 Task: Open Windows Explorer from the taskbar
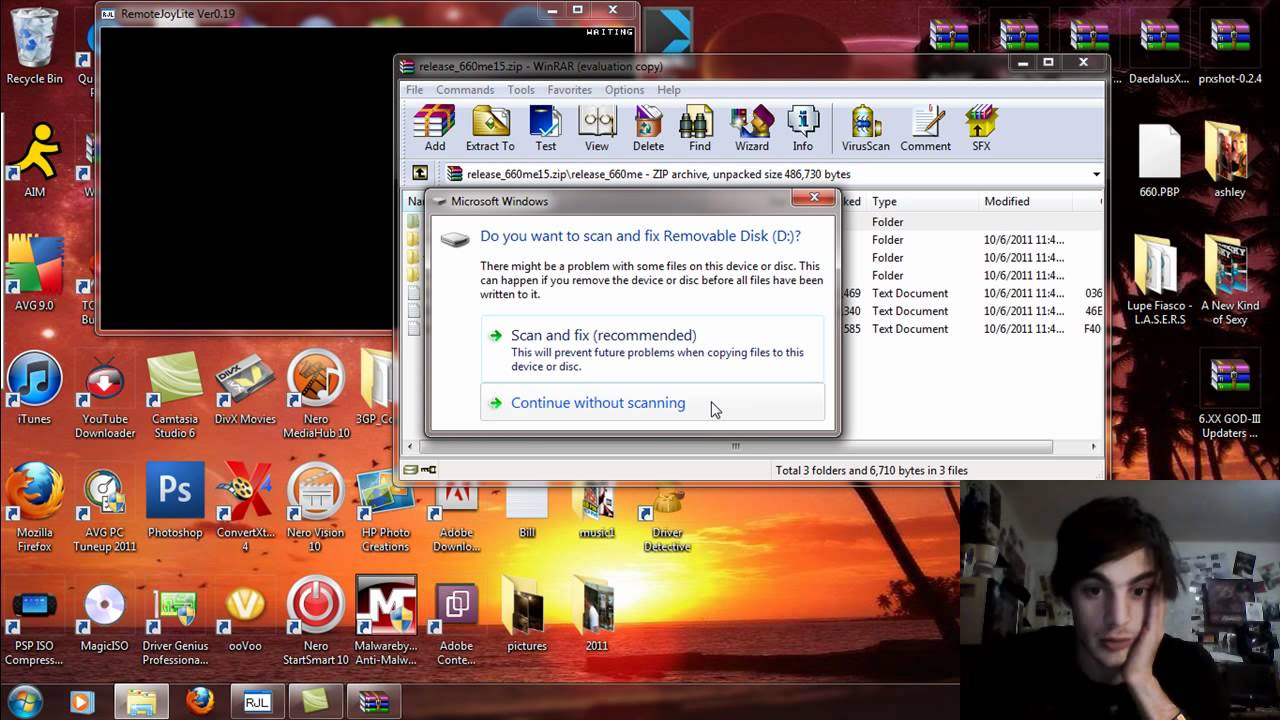pos(141,701)
